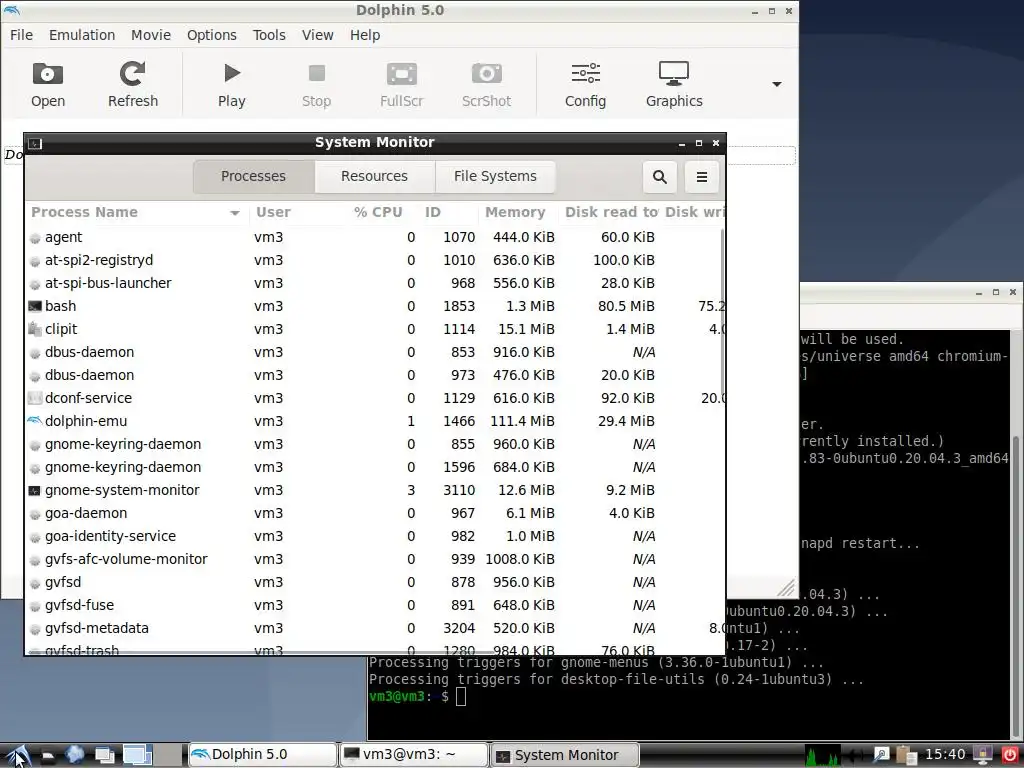Screen dimensions: 1024x768
Task: Select the agent process row
Action: click(374, 237)
